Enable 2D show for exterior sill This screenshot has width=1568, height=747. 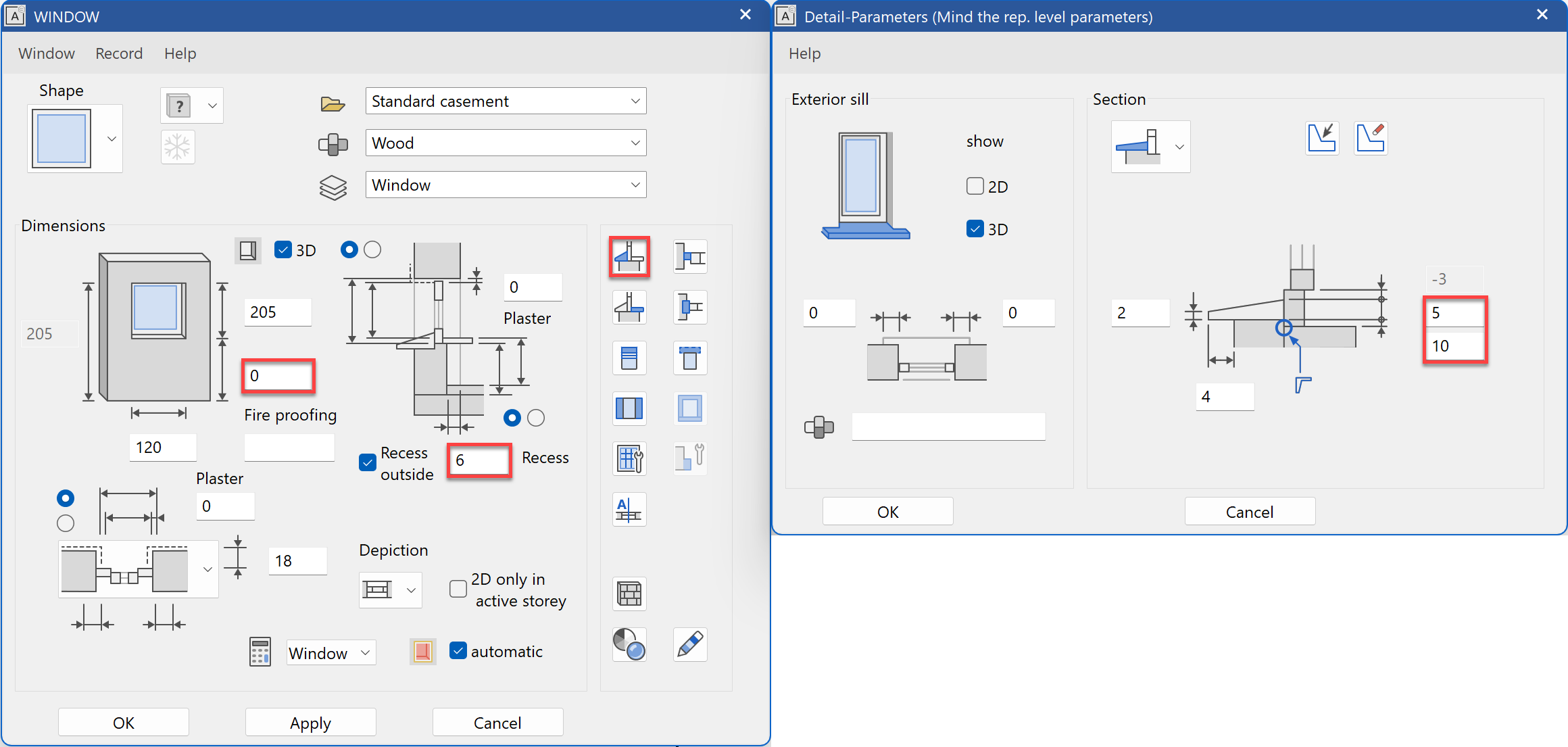pos(975,186)
